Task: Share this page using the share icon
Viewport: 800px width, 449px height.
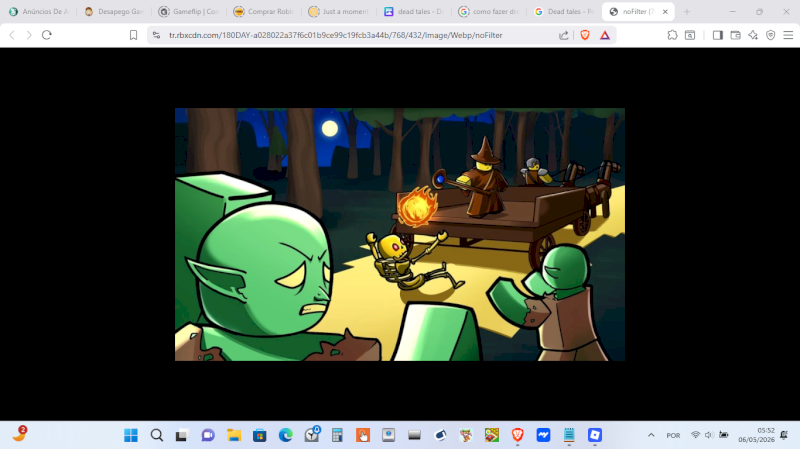Action: 564,35
